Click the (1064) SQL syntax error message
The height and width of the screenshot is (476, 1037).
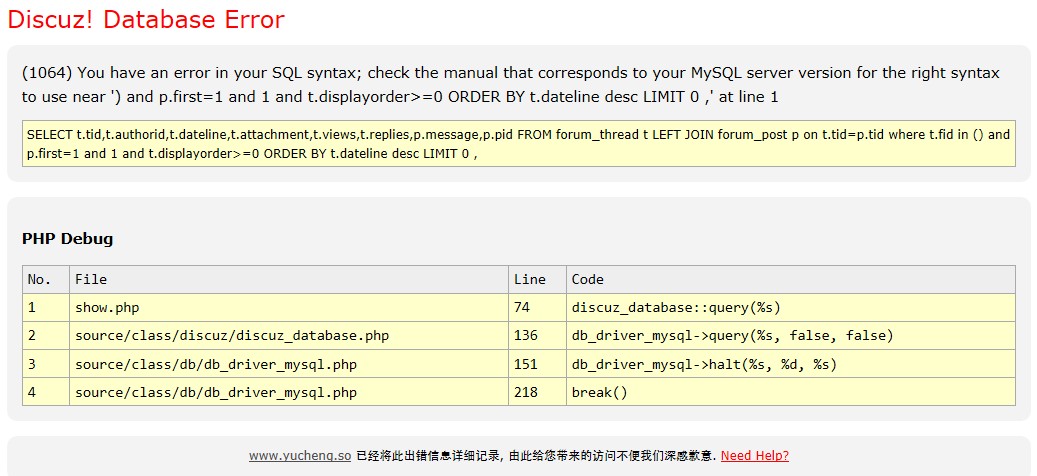[511, 85]
